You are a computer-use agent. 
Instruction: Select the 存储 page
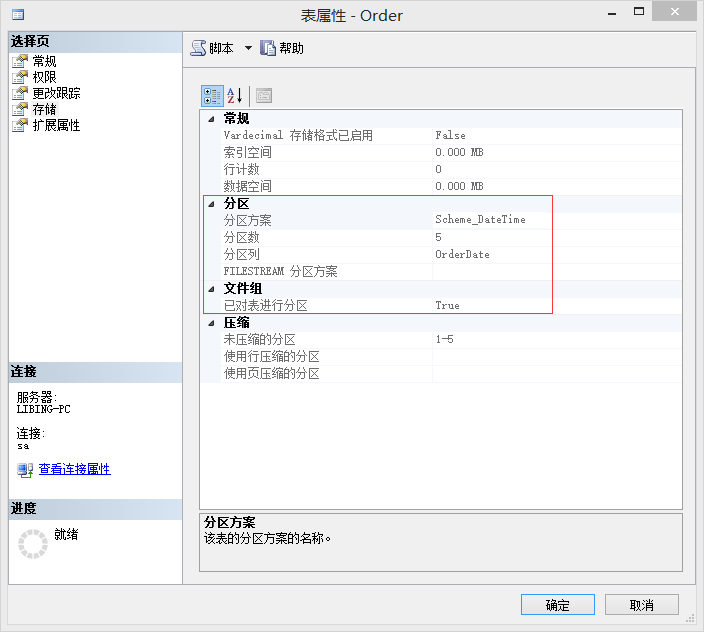point(44,109)
